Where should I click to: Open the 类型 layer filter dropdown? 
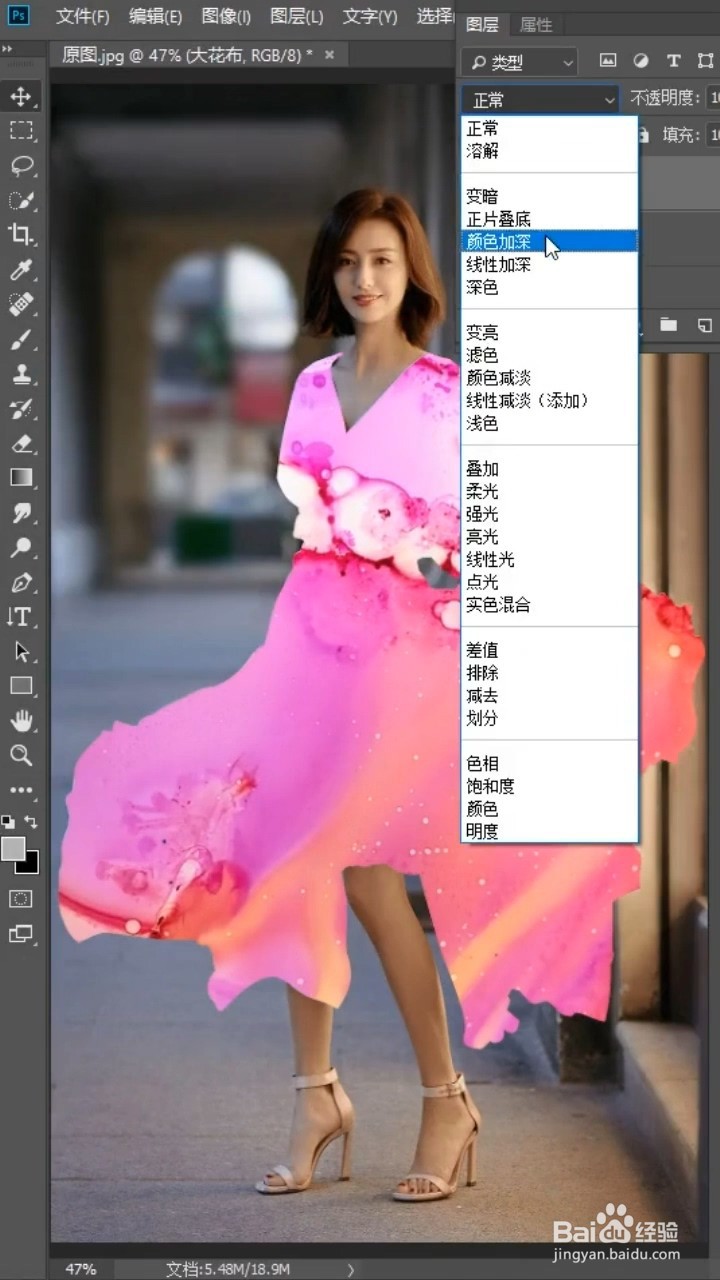[x=519, y=62]
